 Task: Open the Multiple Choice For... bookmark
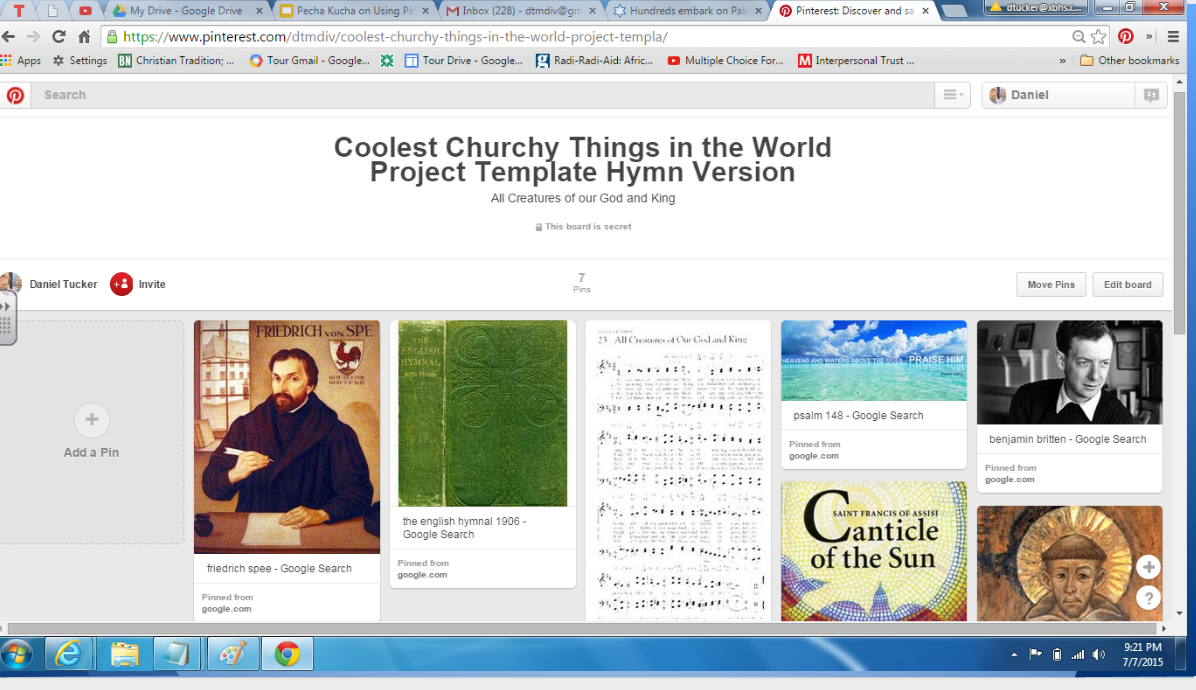point(725,60)
